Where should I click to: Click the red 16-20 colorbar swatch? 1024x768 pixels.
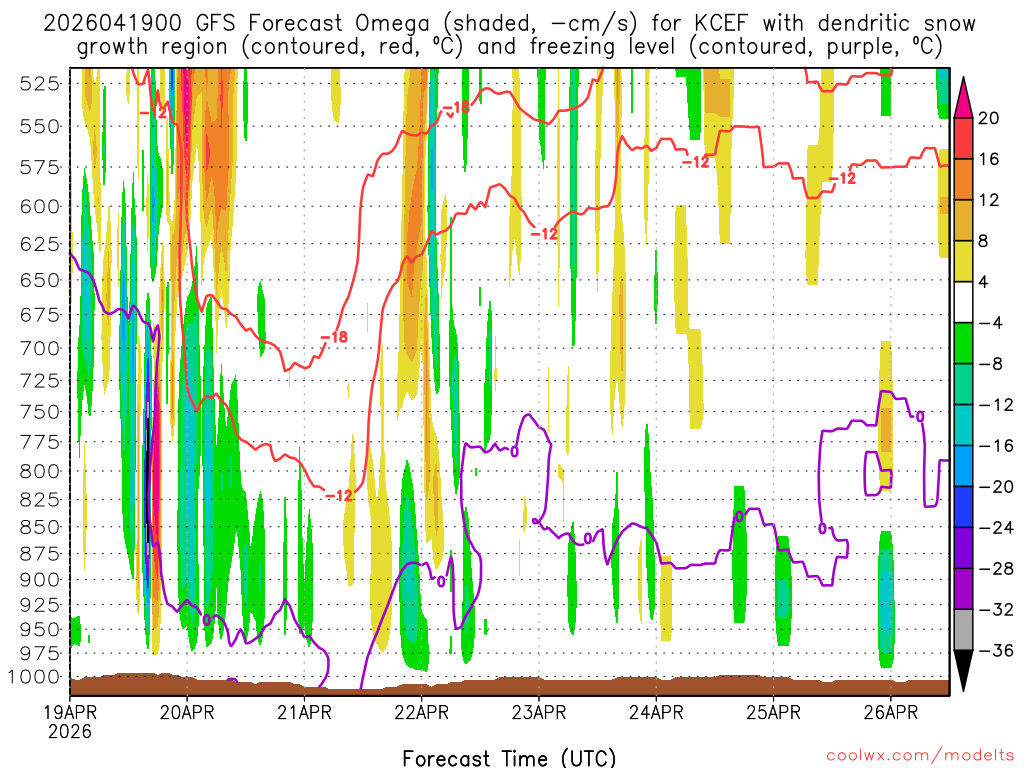(963, 138)
